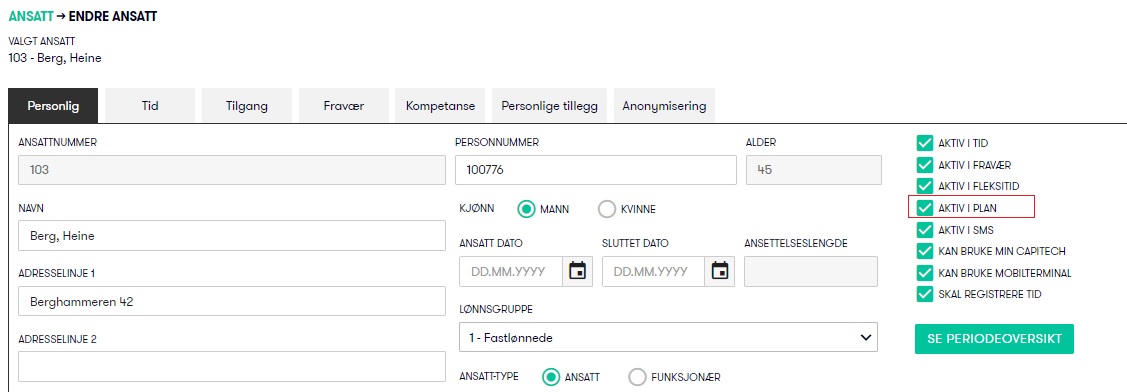Open the Anonymisering tab
1127x392 pixels.
(x=664, y=106)
